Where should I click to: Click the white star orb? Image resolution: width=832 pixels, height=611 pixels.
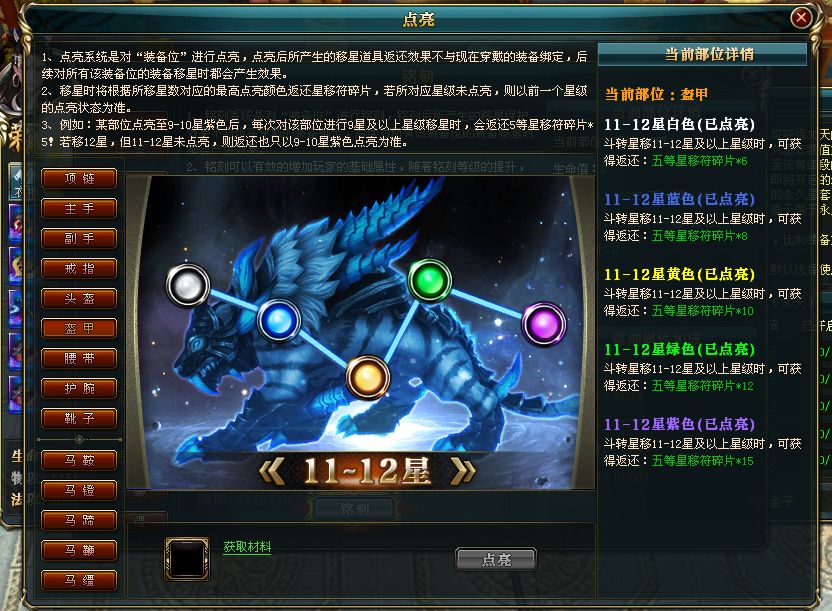[188, 285]
